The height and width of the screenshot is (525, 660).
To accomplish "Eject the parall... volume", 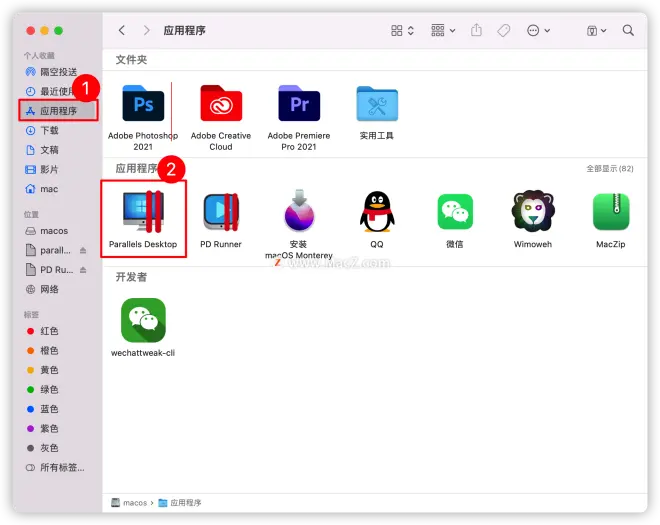I will pos(83,250).
